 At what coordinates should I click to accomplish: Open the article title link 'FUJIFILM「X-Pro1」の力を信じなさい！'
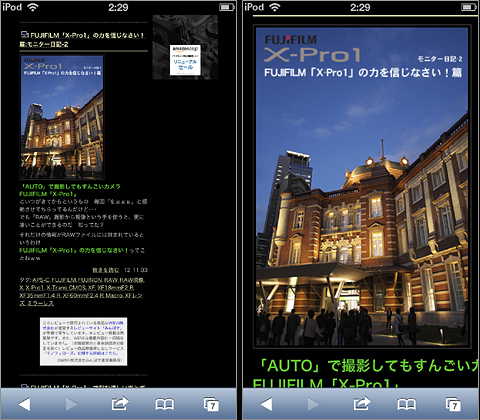pyautogui.click(x=87, y=35)
